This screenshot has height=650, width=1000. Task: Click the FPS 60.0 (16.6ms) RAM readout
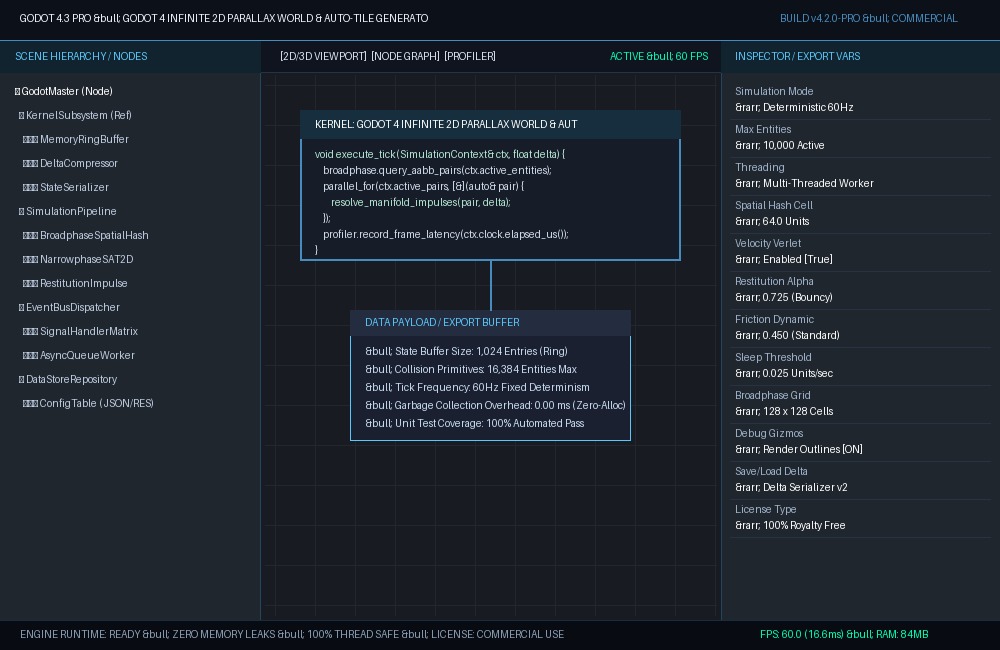tap(844, 635)
